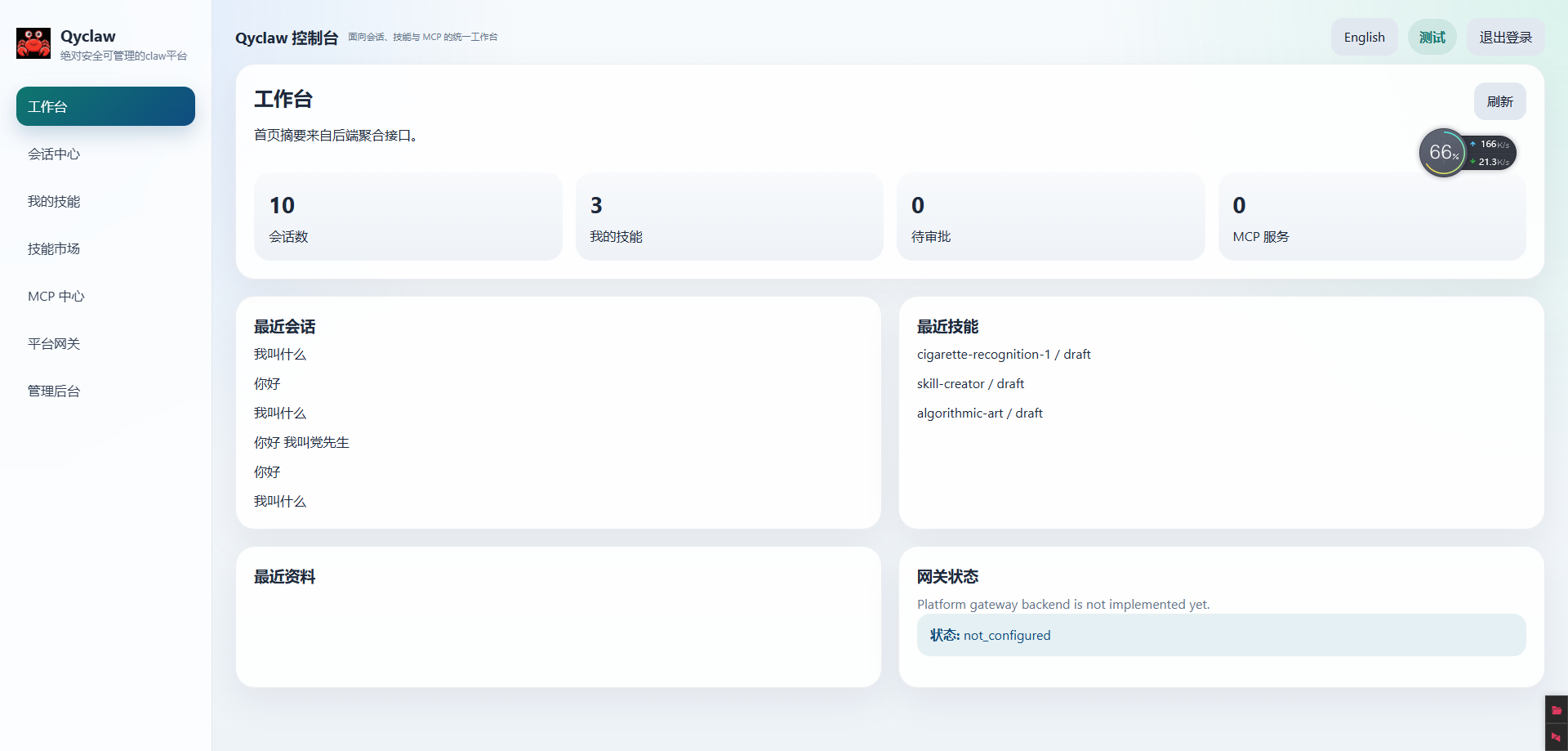1568x751 pixels.
Task: Open 我的技能 from the sidebar
Action: pos(105,201)
